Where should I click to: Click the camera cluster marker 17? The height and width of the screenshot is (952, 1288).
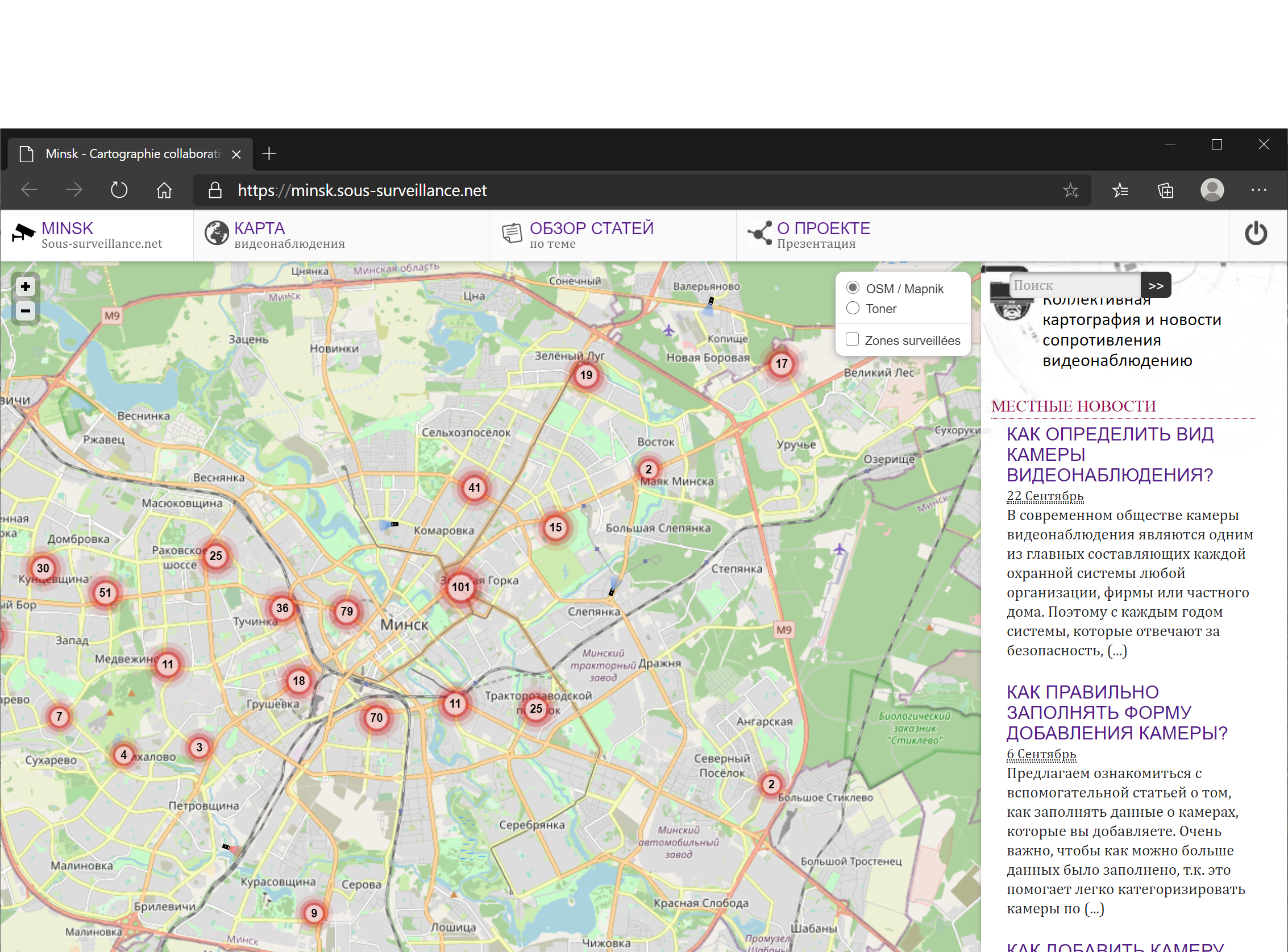pyautogui.click(x=781, y=364)
